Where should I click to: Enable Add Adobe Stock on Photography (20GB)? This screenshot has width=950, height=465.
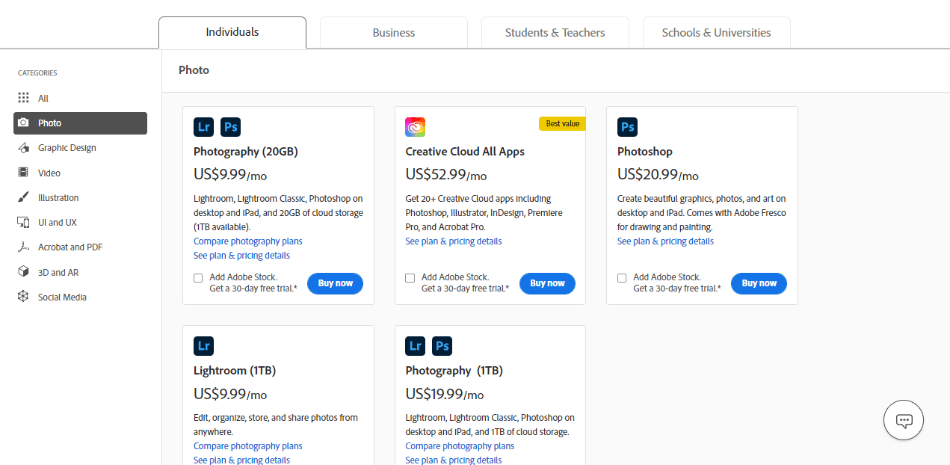198,278
